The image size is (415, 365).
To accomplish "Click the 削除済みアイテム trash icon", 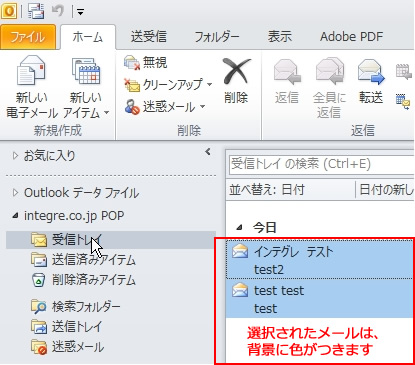I will click(x=39, y=280).
